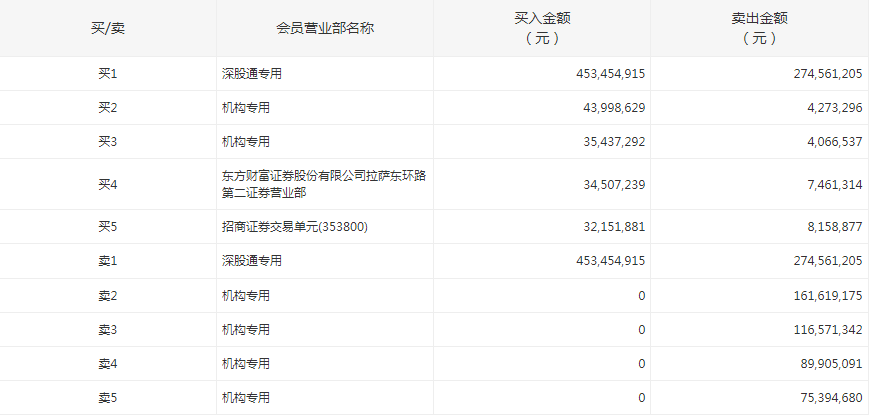
Task: Select the buy amount 43,998,629
Action: (606, 108)
